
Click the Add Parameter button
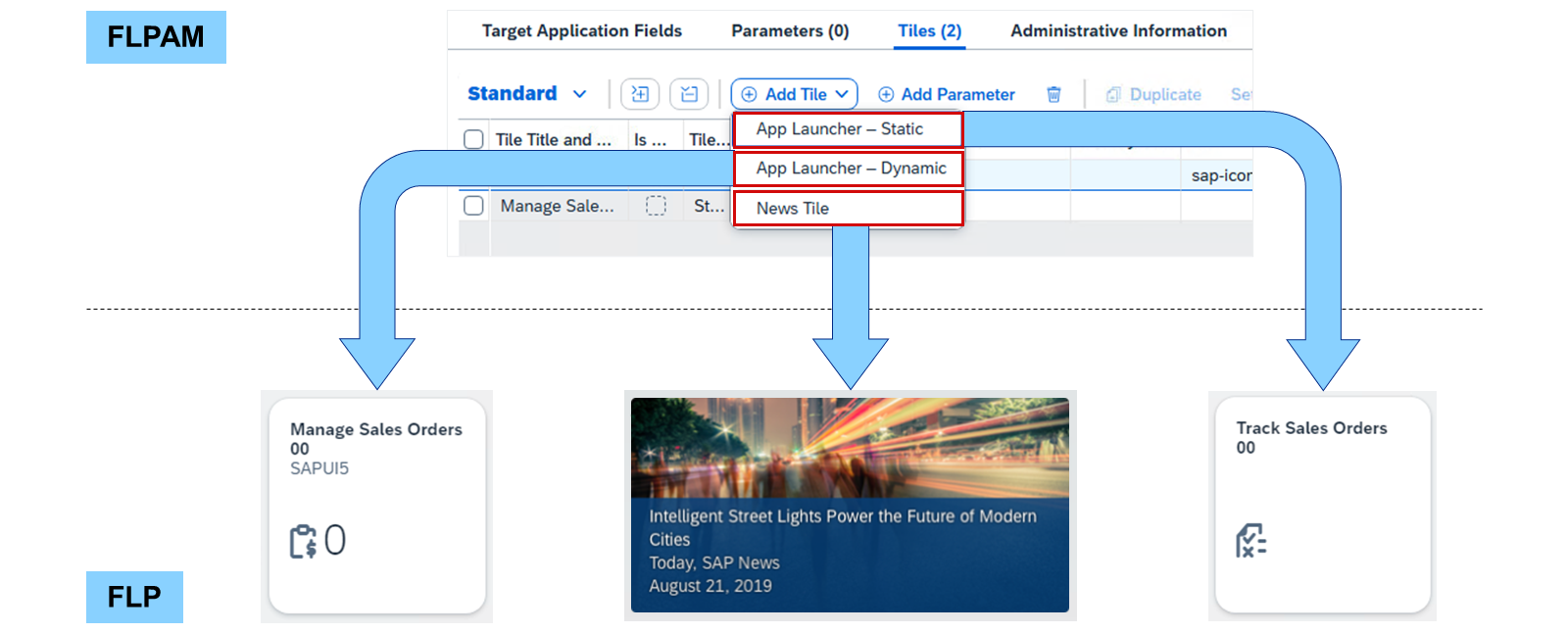[947, 94]
